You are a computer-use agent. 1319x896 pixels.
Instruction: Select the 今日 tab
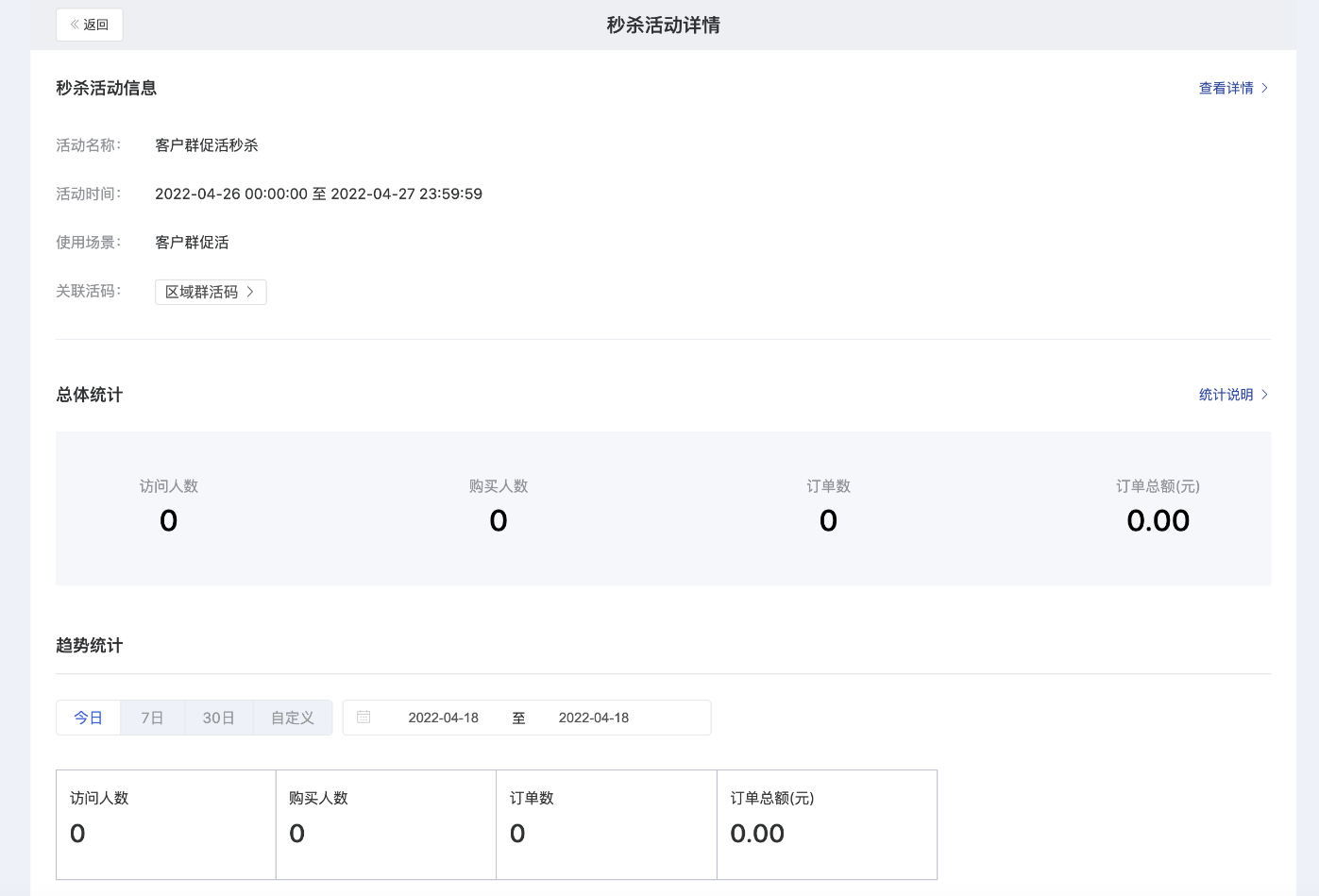pyautogui.click(x=89, y=718)
